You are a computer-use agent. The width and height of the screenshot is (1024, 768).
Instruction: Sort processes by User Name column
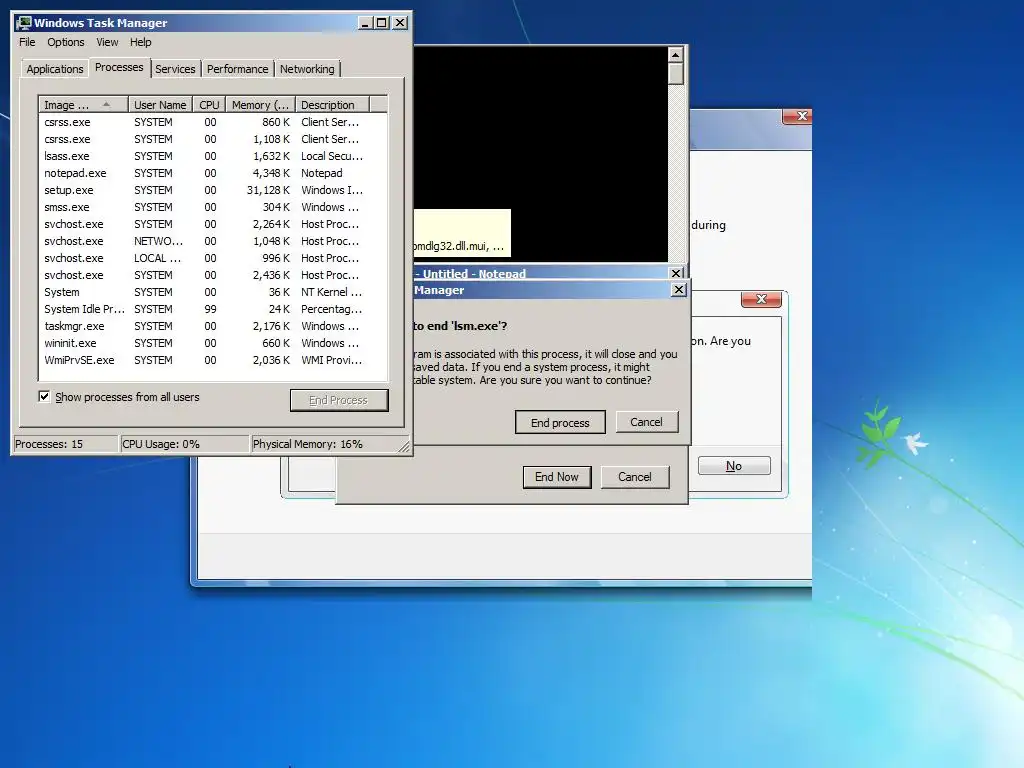(160, 104)
